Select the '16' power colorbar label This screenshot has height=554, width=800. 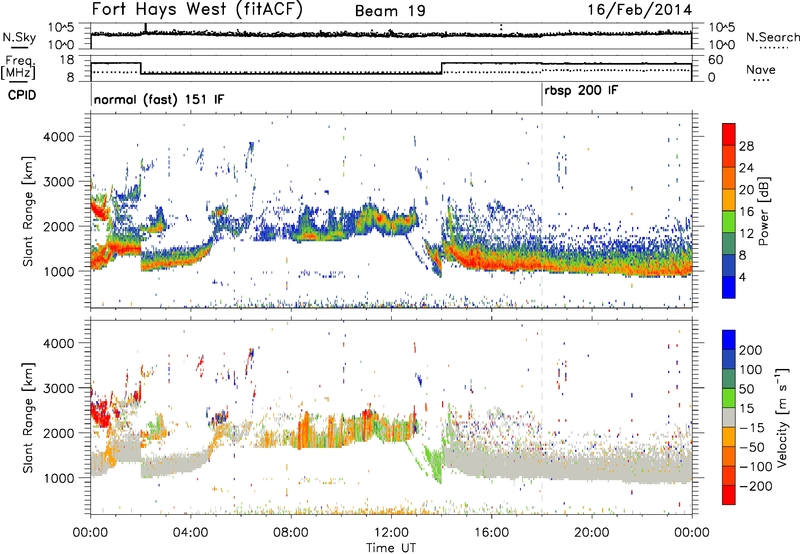tap(746, 212)
